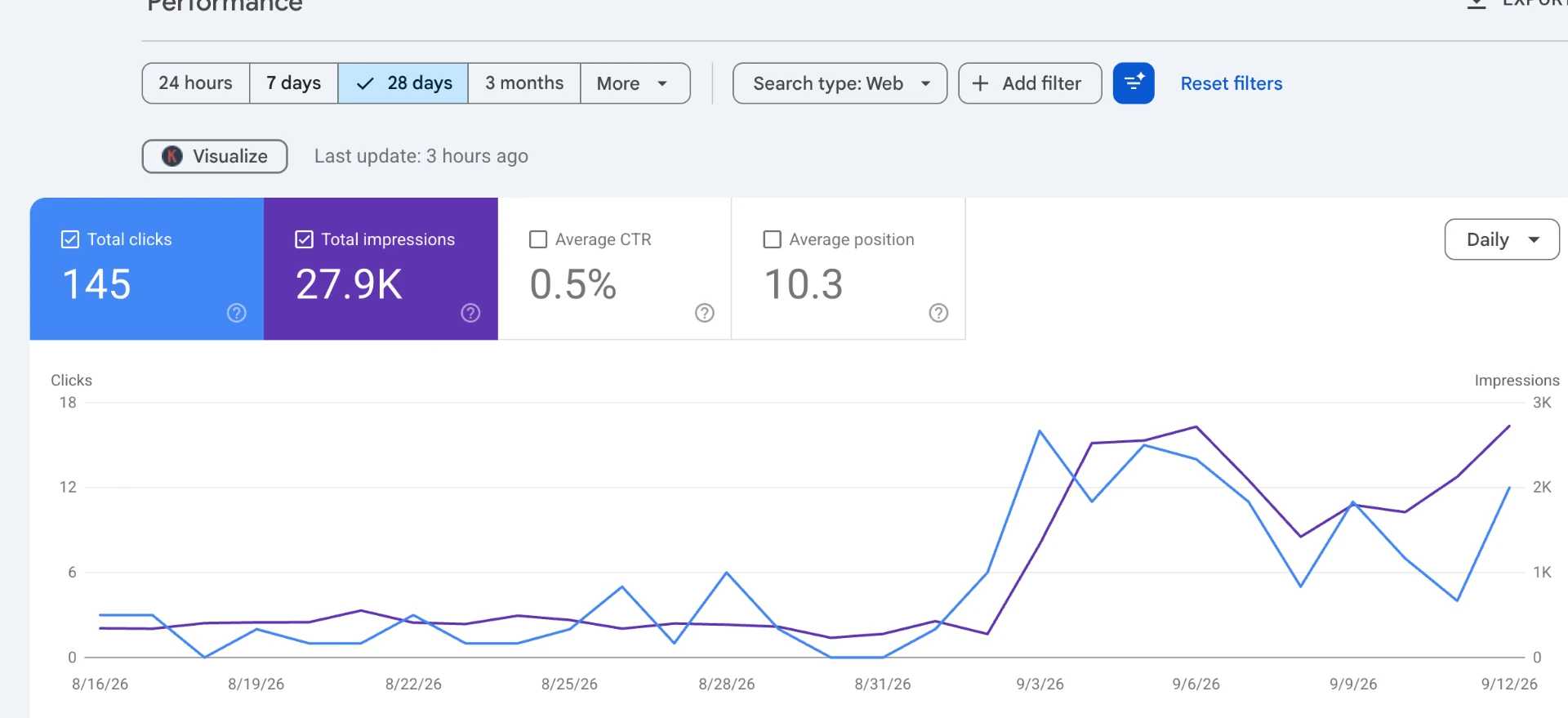The width and height of the screenshot is (1568, 718).
Task: Click the 145 total clicks value
Action: click(x=96, y=284)
